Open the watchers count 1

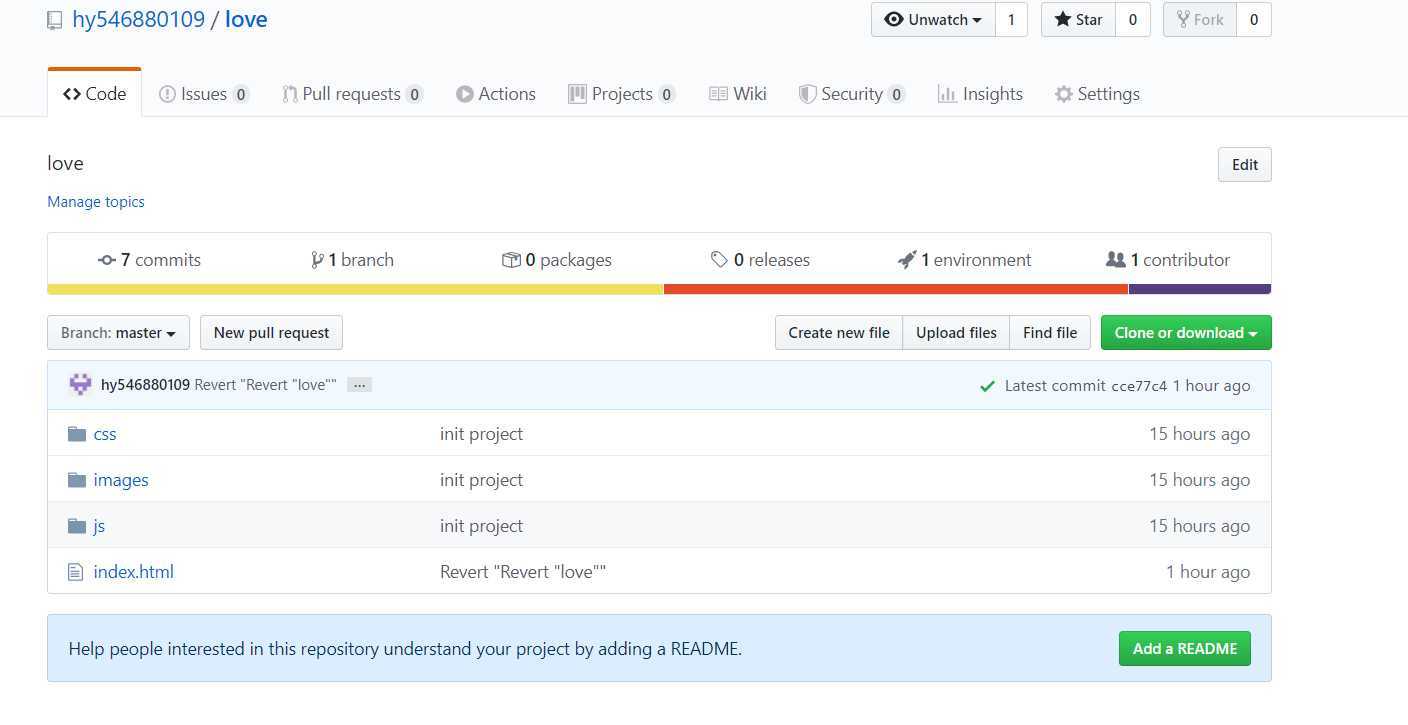point(1011,20)
